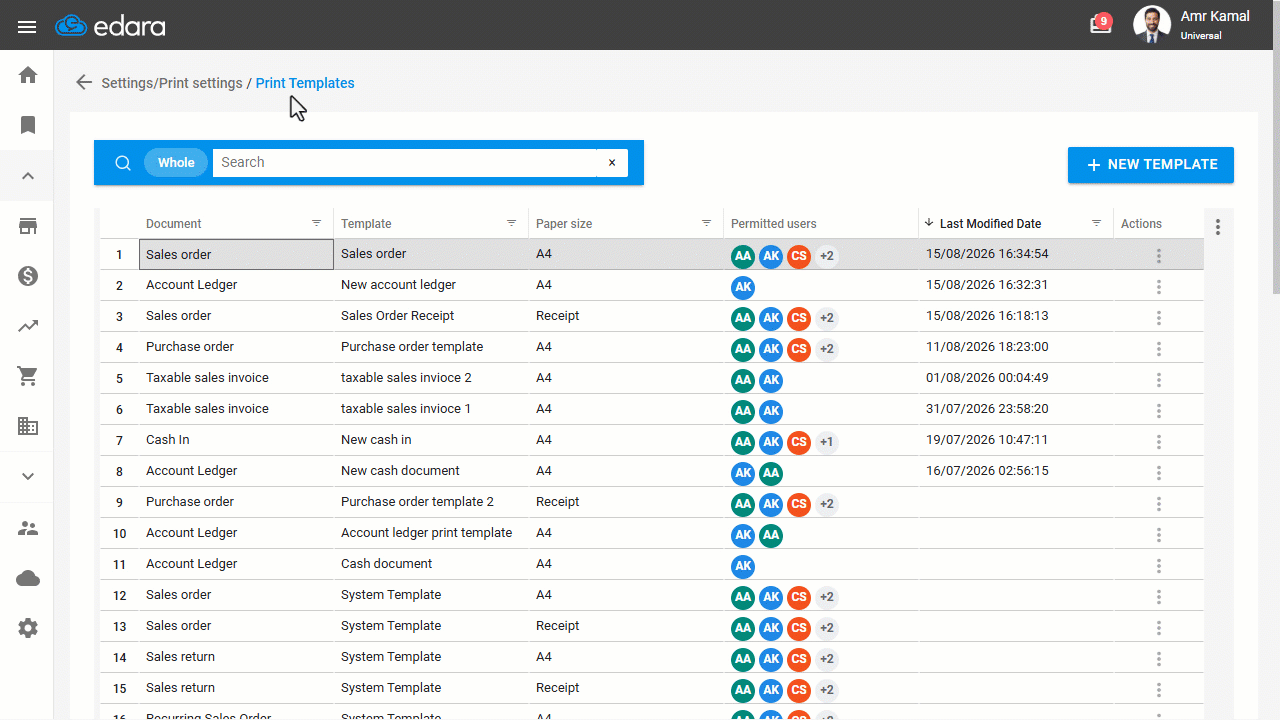The image size is (1280, 720).
Task: Open notifications with 9 badge
Action: click(1100, 25)
